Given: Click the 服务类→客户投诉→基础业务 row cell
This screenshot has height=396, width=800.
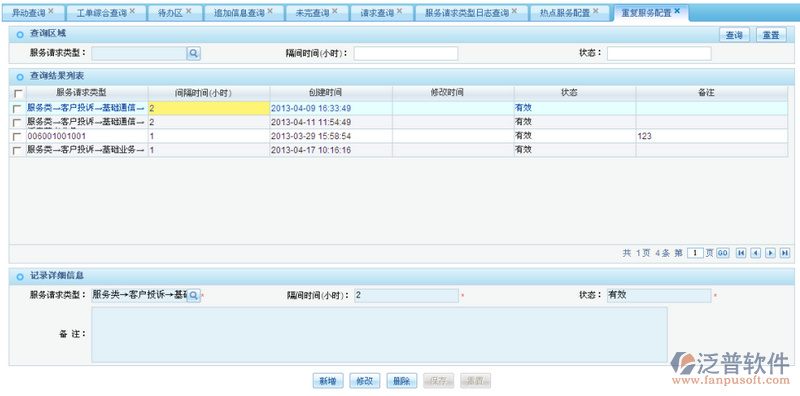Looking at the screenshot, I should [x=87, y=151].
